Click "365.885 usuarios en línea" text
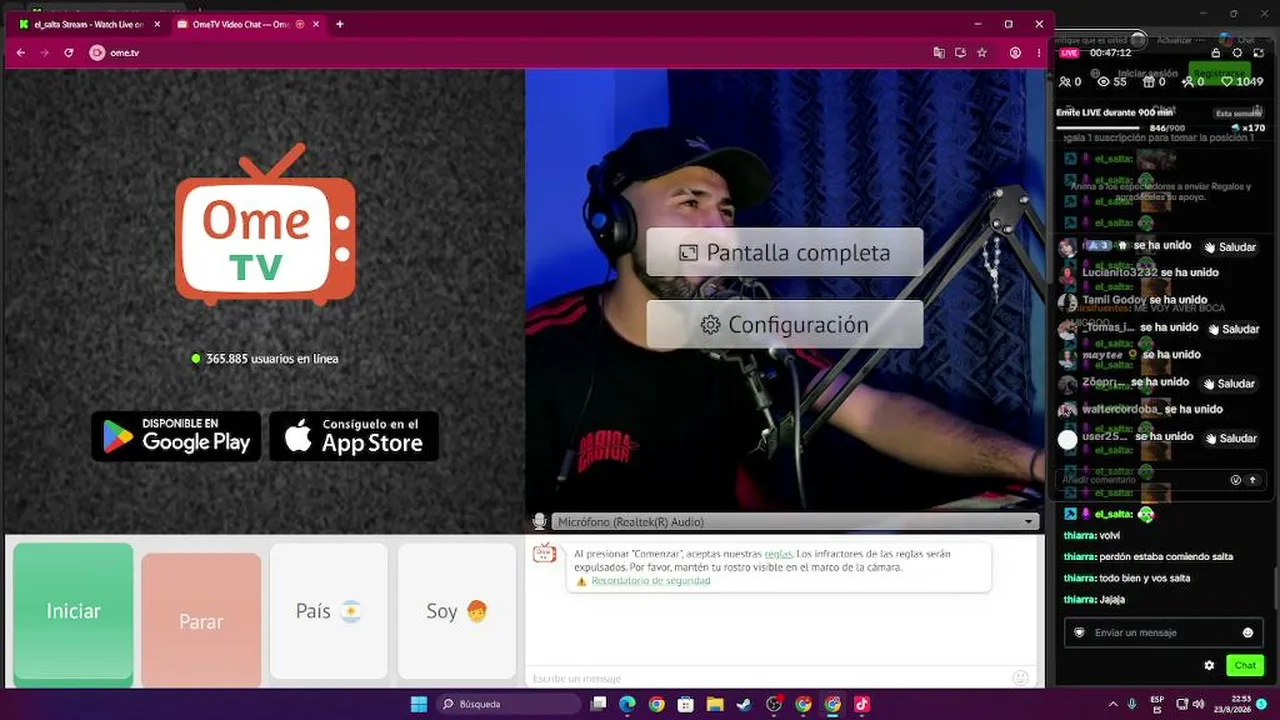The image size is (1280, 720). tap(272, 359)
